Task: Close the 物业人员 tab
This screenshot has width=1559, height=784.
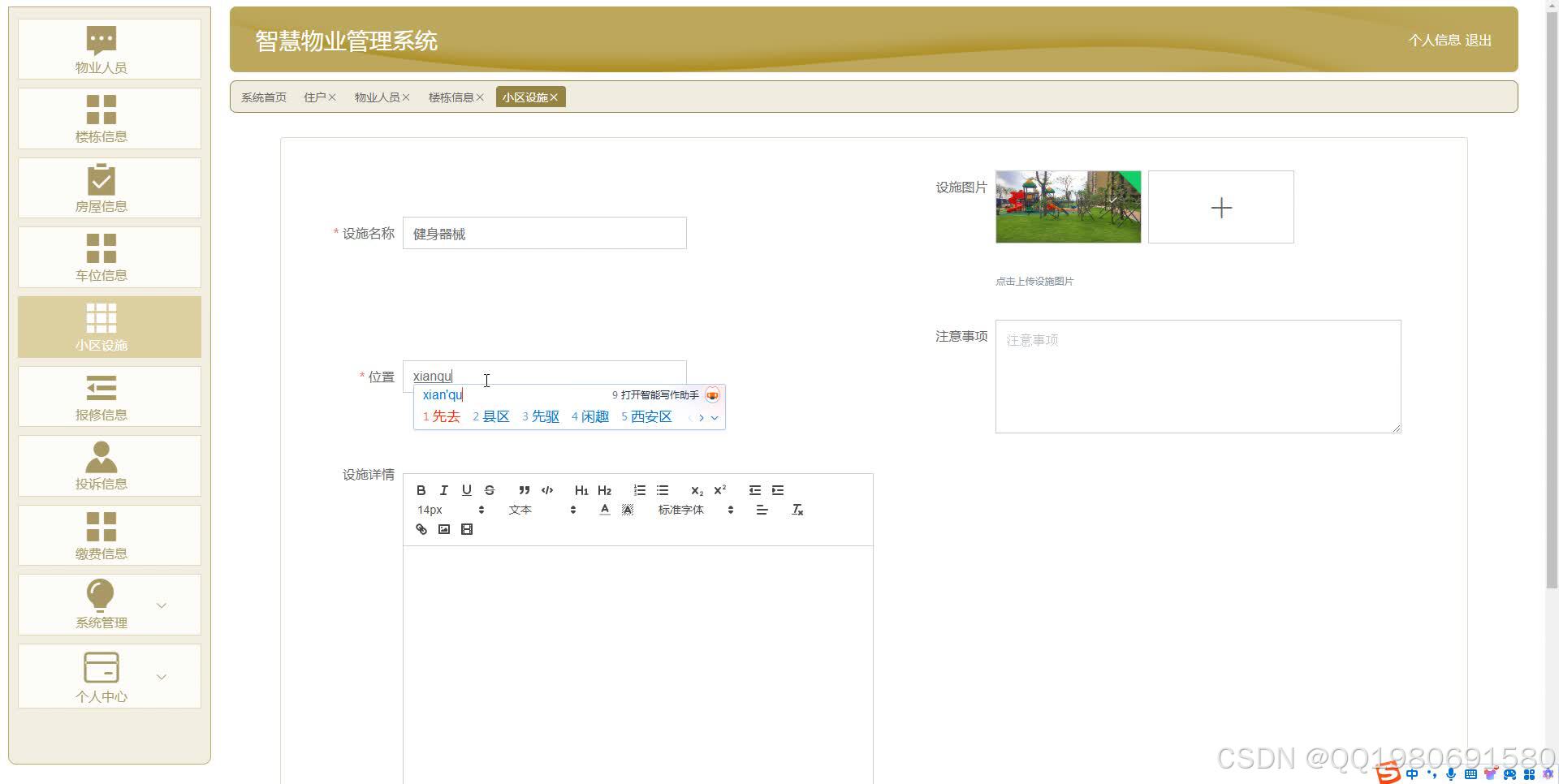Action: [x=406, y=97]
